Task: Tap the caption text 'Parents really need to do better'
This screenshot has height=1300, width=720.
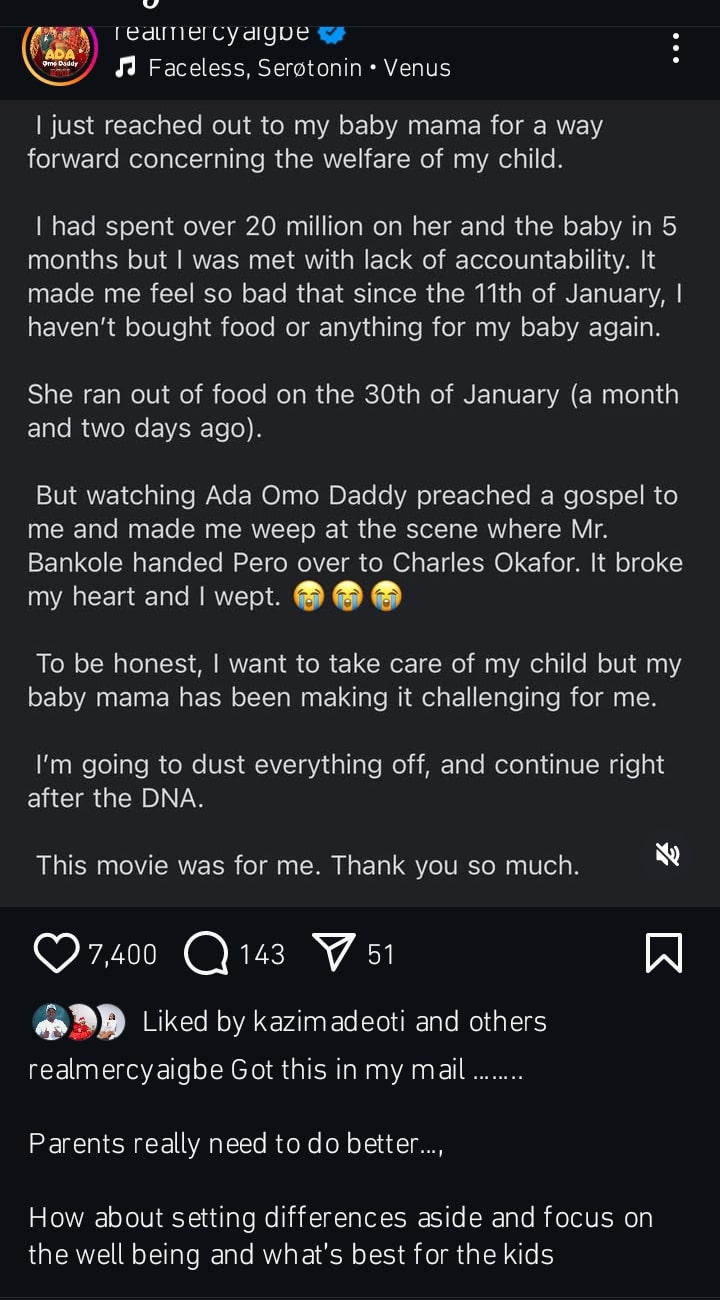Action: pos(235,1143)
